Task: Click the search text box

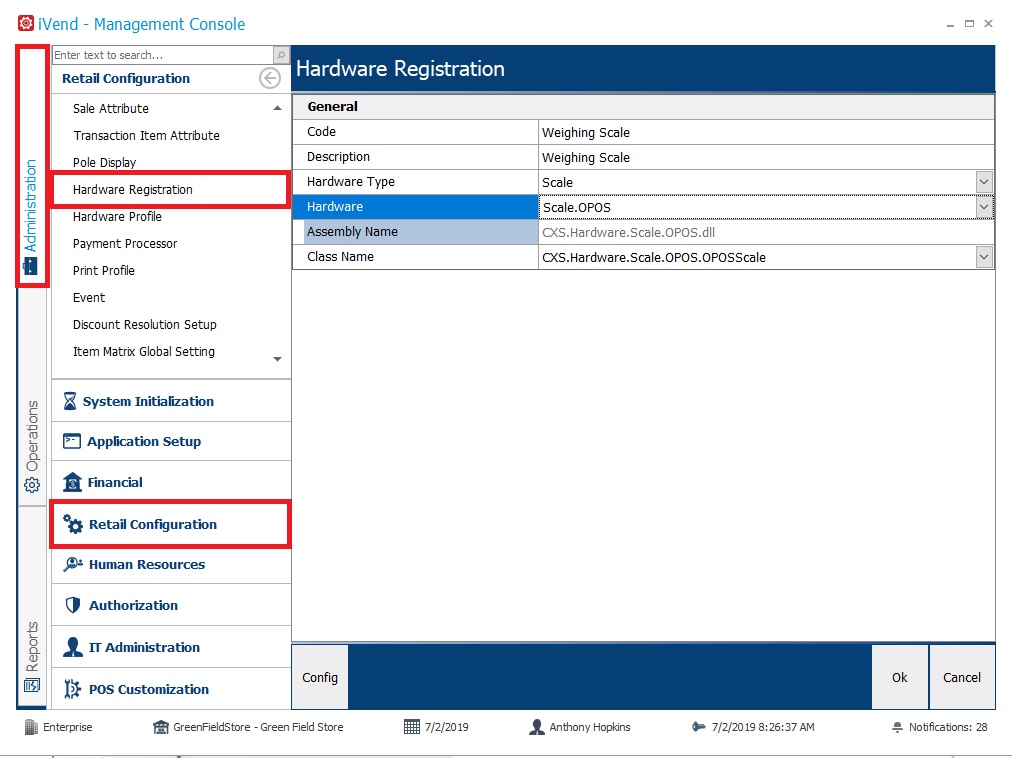Action: (163, 55)
